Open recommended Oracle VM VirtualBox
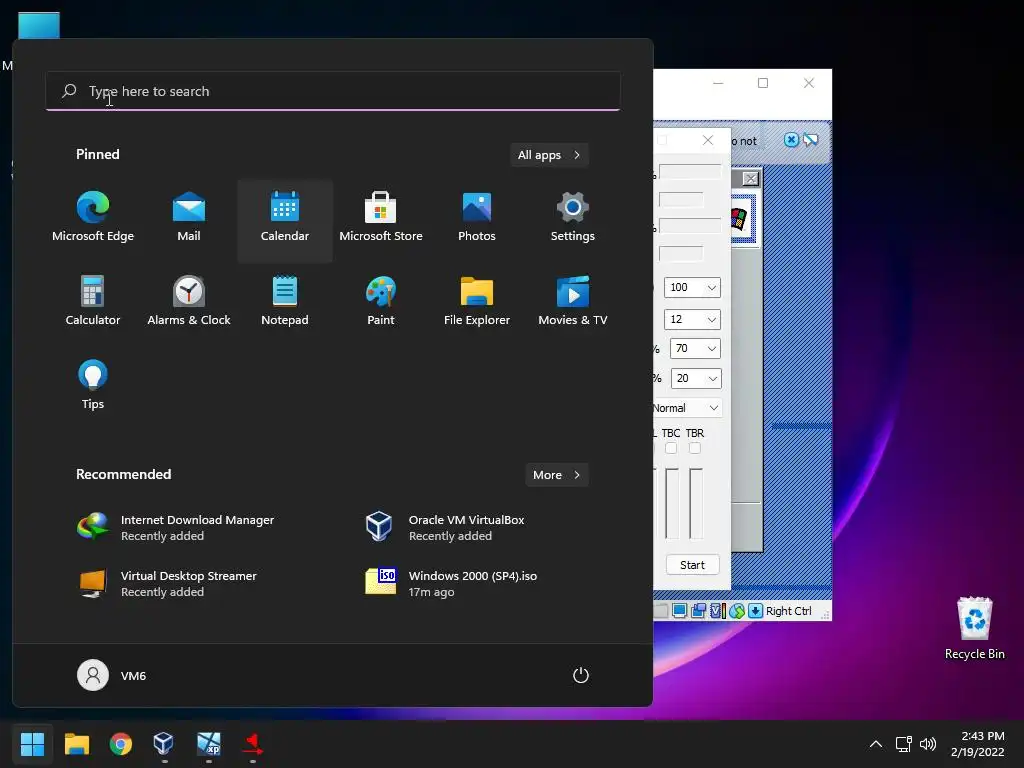Viewport: 1024px width, 768px height. pos(444,528)
